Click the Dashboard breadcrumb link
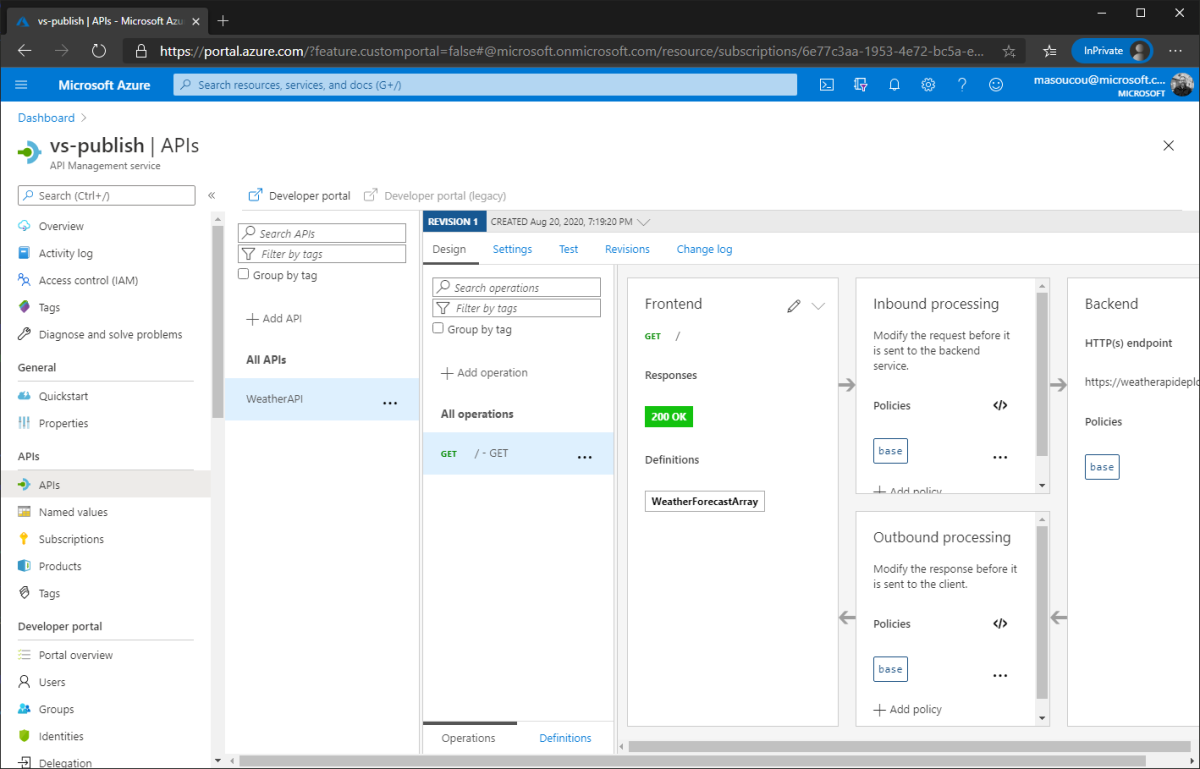The height and width of the screenshot is (769, 1200). [x=46, y=118]
